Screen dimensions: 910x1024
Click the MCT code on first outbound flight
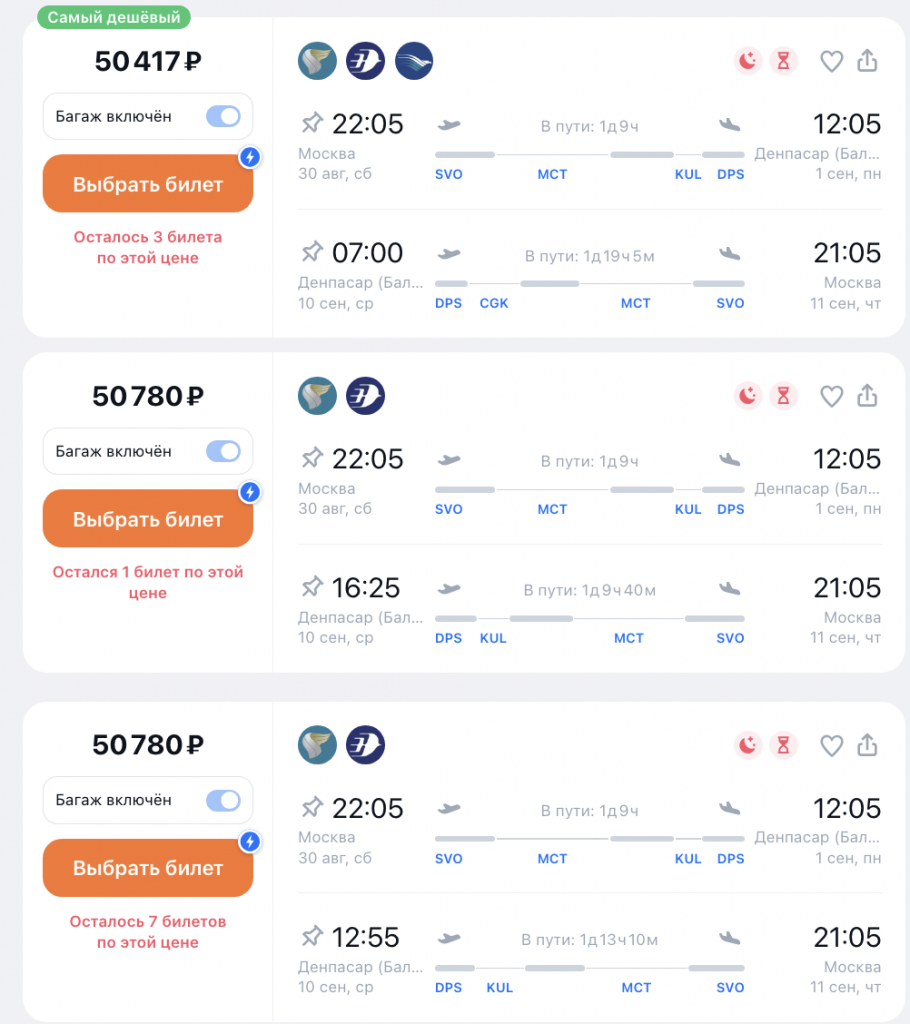click(x=552, y=174)
